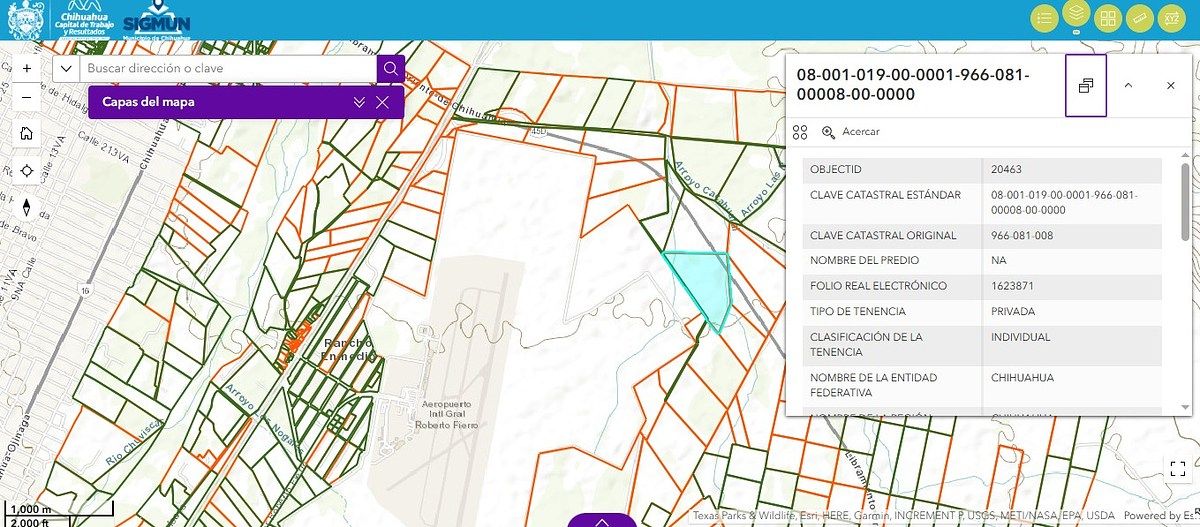This screenshot has height=527, width=1200.
Task: Open the legend list widget
Action: tap(1046, 18)
